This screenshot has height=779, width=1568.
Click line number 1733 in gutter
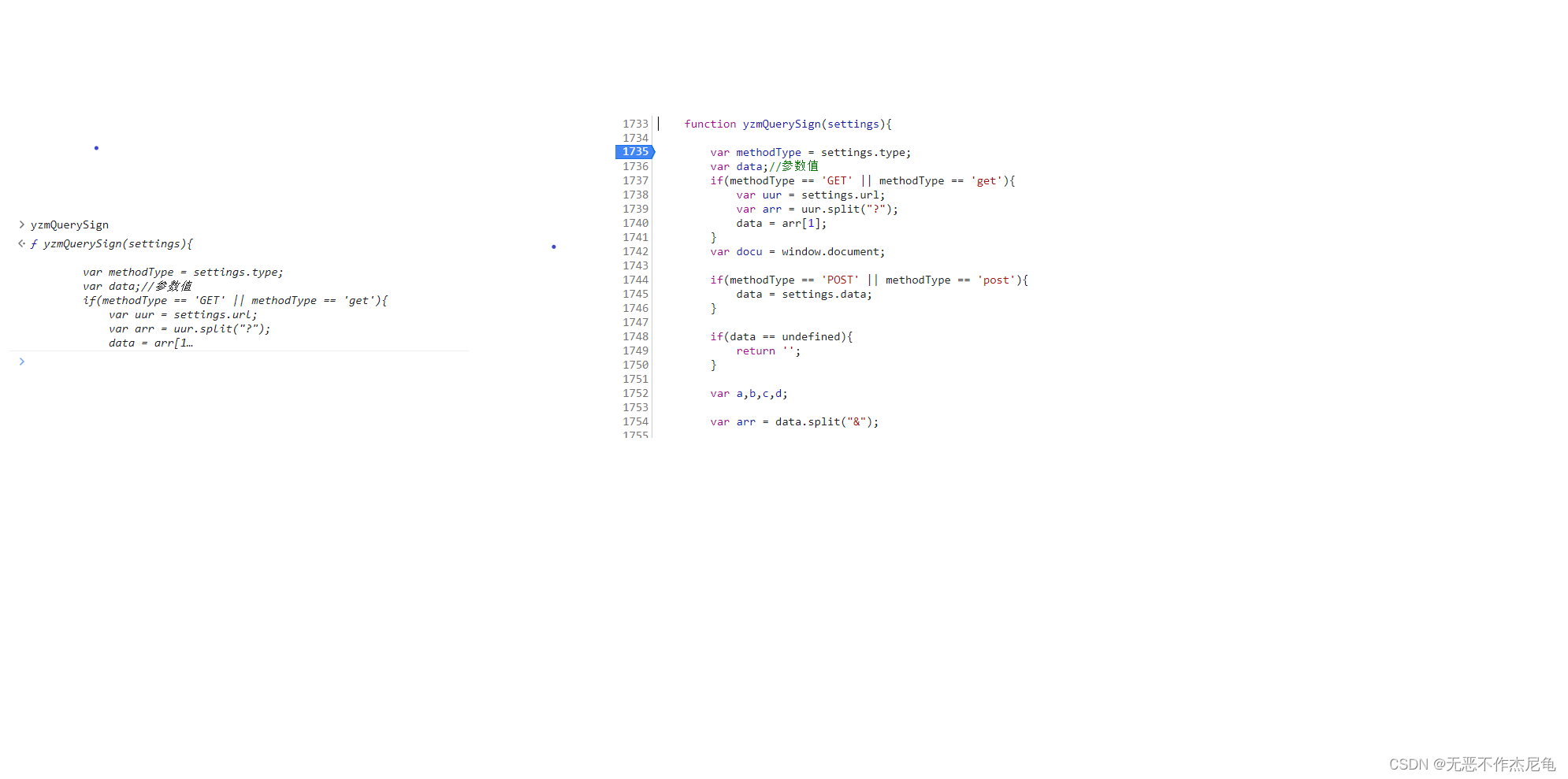click(x=635, y=124)
